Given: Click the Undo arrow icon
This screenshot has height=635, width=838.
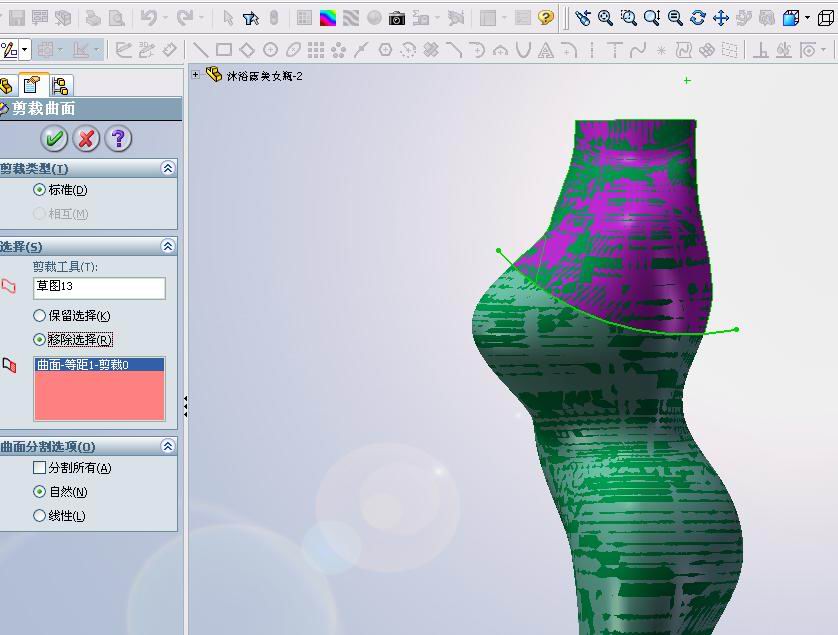Looking at the screenshot, I should click(x=149, y=18).
